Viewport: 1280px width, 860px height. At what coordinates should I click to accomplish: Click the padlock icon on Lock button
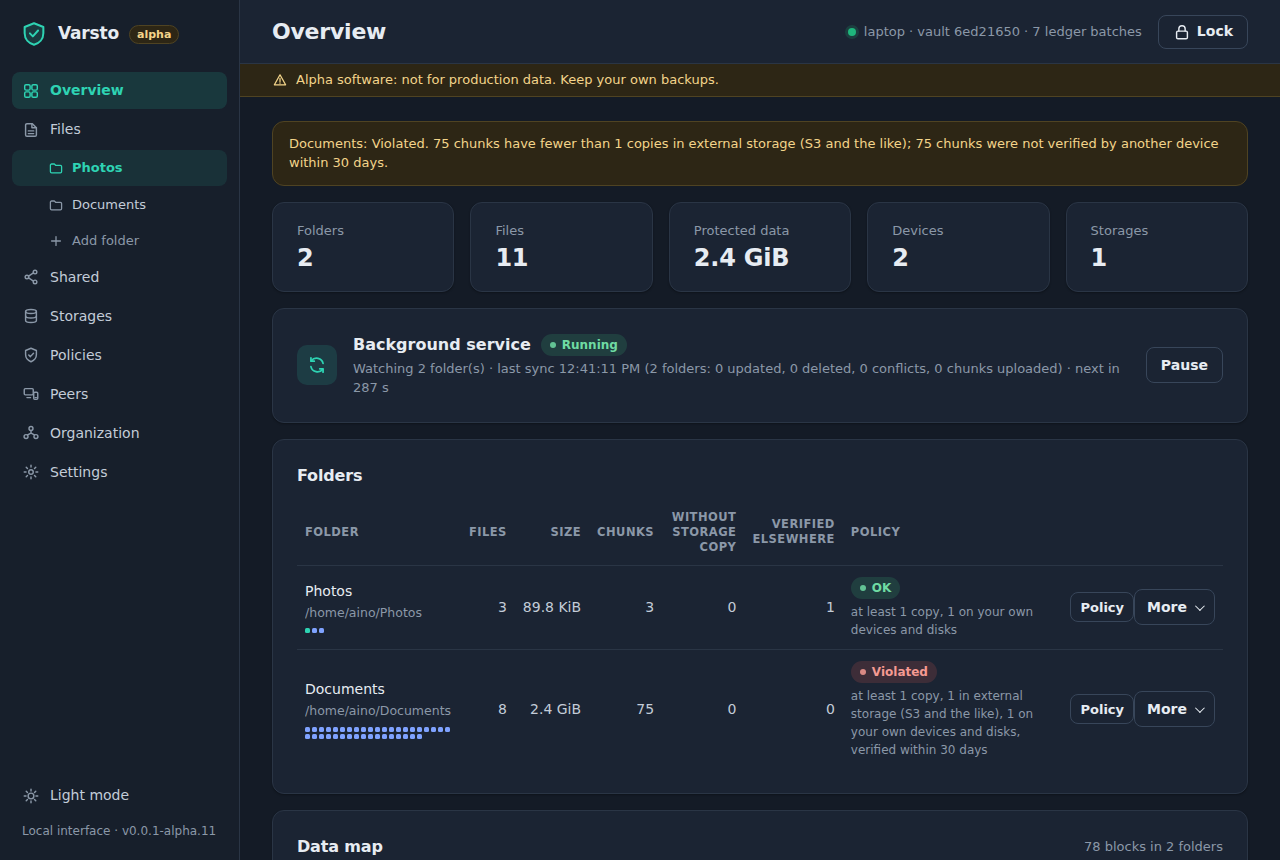1182,32
